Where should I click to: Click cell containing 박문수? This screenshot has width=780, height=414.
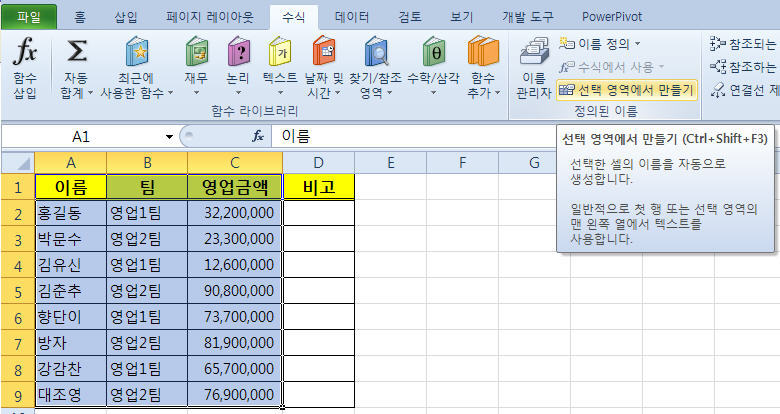coord(71,239)
